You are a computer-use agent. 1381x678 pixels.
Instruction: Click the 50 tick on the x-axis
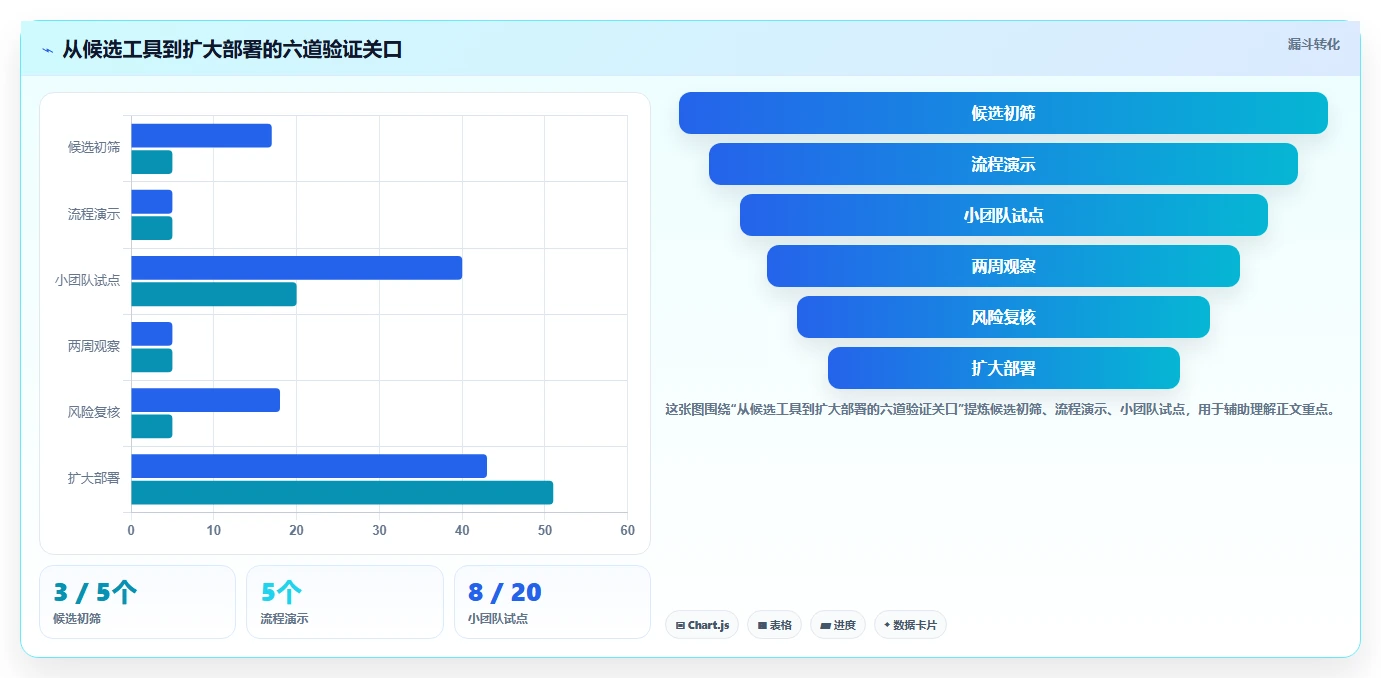tap(544, 530)
